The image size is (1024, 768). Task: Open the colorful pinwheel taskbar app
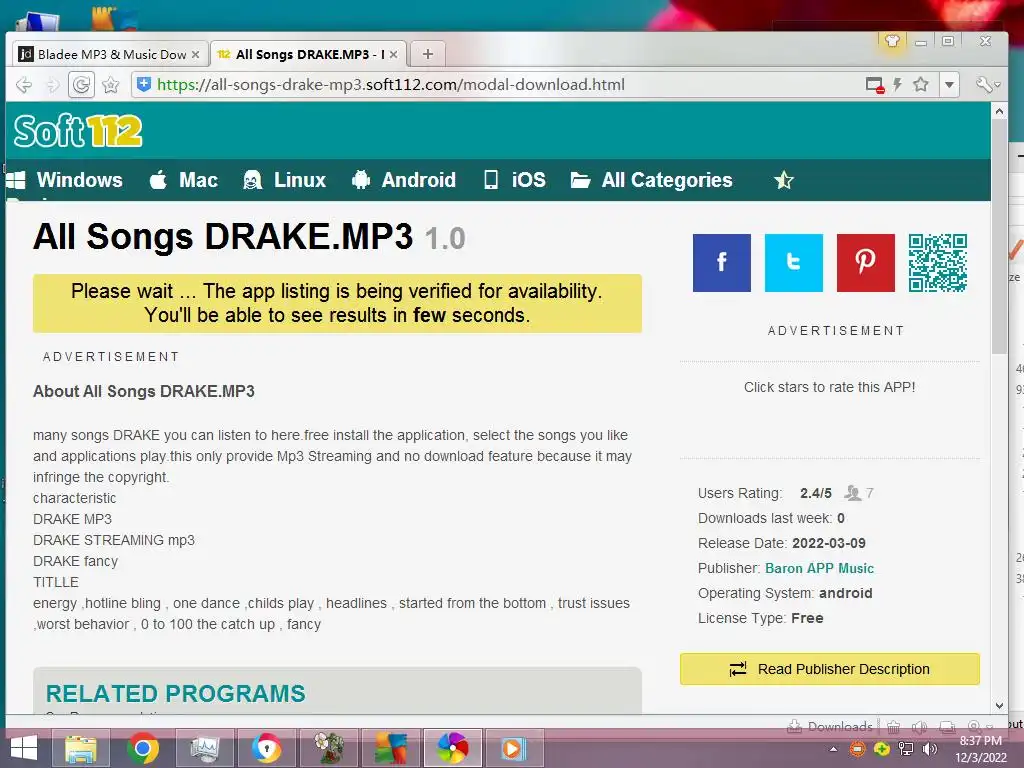[x=453, y=748]
